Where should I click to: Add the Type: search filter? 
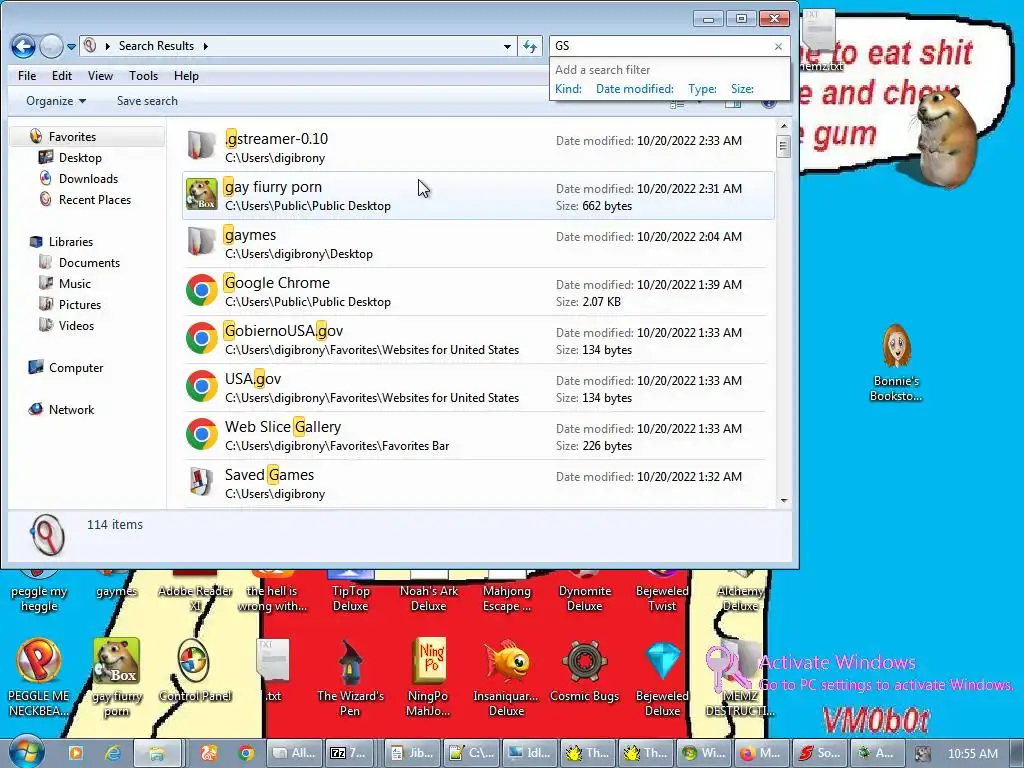702,89
